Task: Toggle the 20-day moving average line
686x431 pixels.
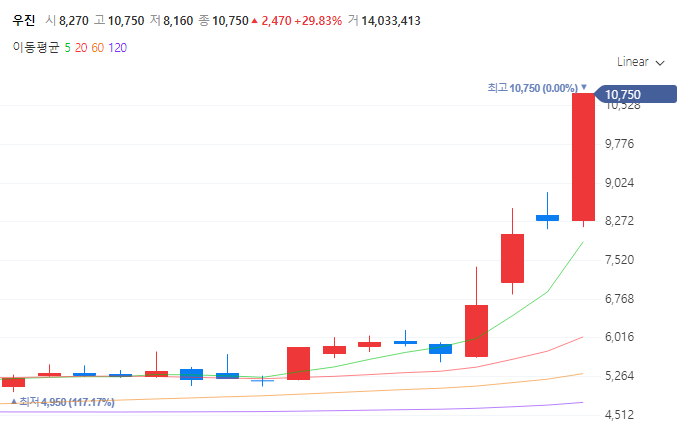Action: pyautogui.click(x=81, y=48)
